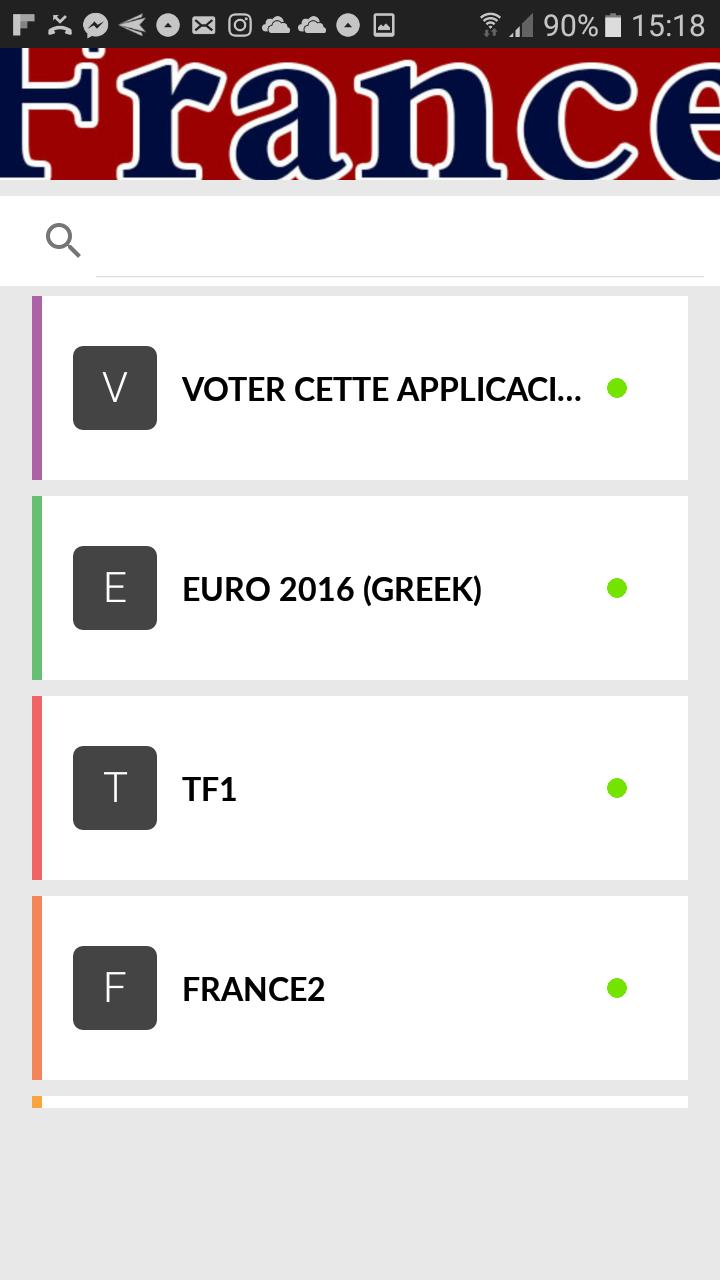This screenshot has width=720, height=1280.
Task: Tap the France header banner
Action: point(360,114)
